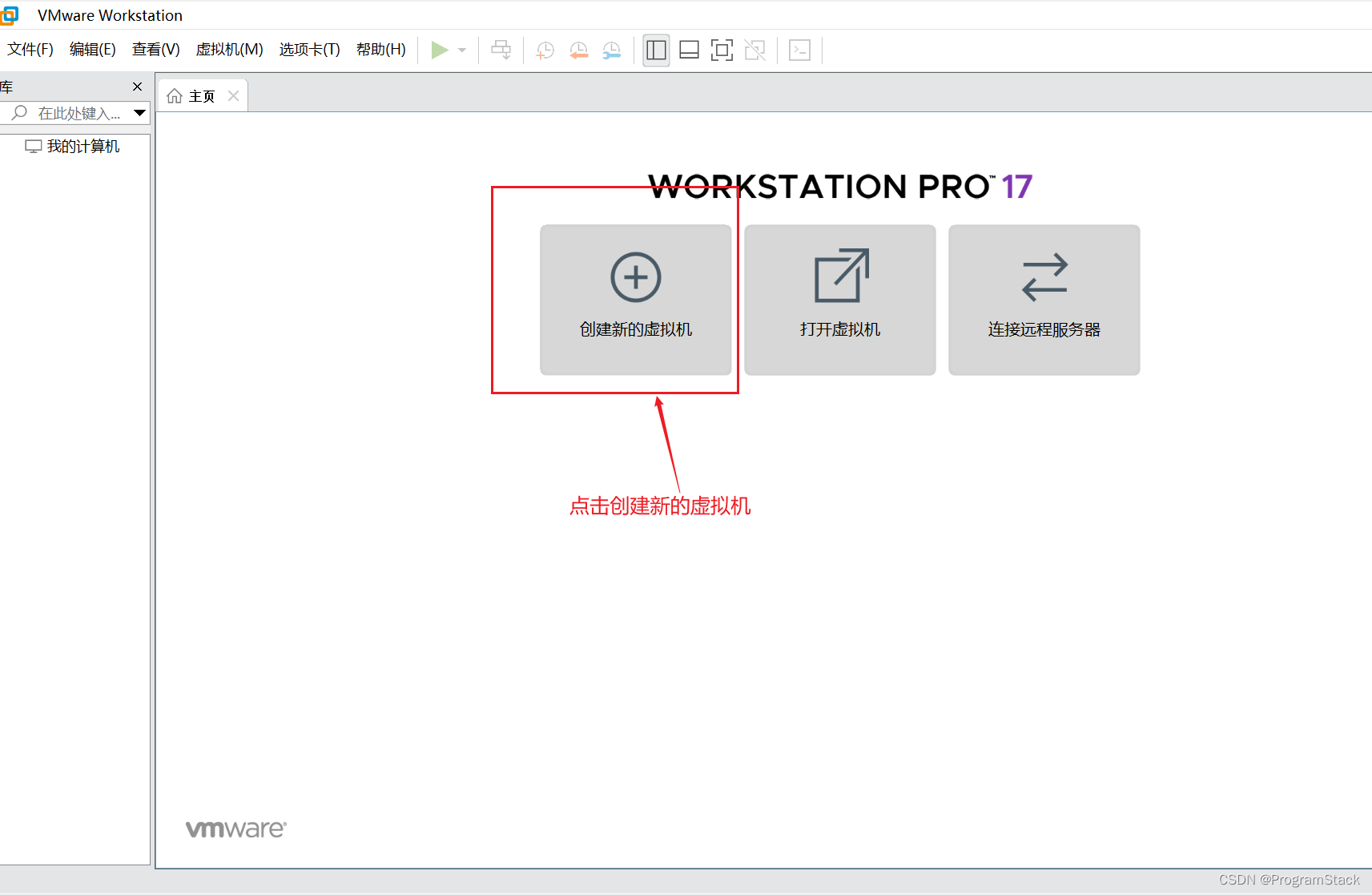Click 创建新的虚拟机 button

coord(636,300)
